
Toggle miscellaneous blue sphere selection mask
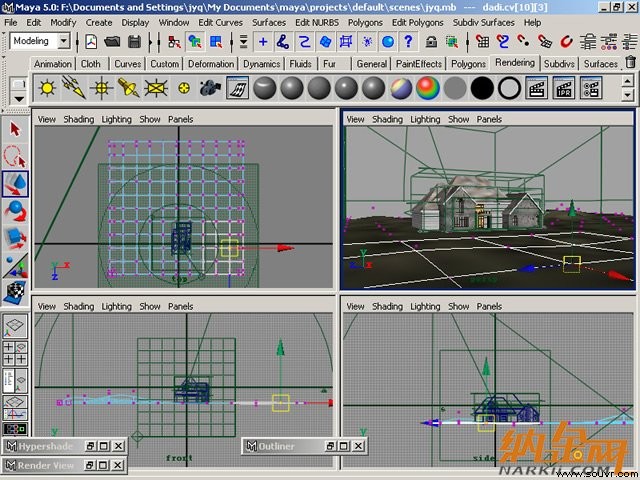point(388,42)
